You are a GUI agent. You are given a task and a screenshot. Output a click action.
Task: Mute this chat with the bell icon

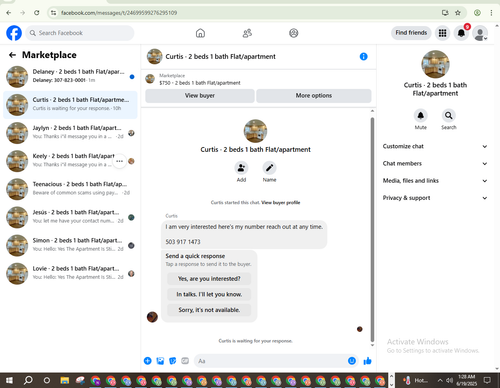(421, 116)
